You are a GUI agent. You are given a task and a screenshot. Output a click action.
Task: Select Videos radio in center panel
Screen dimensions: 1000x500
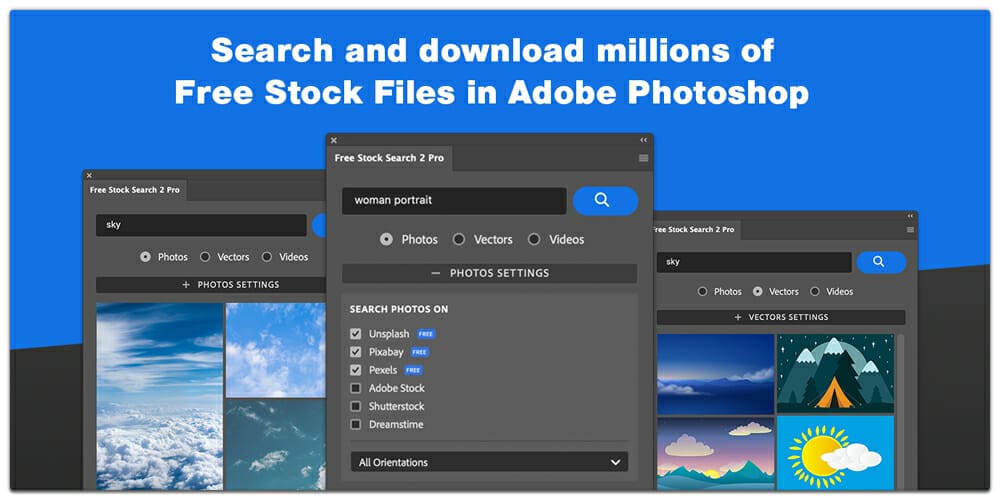click(x=534, y=240)
